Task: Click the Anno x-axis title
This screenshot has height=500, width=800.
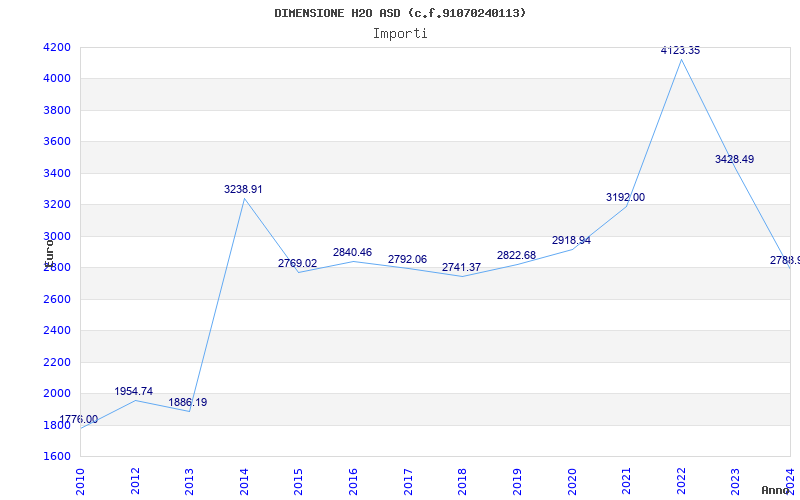Action: 775,490
